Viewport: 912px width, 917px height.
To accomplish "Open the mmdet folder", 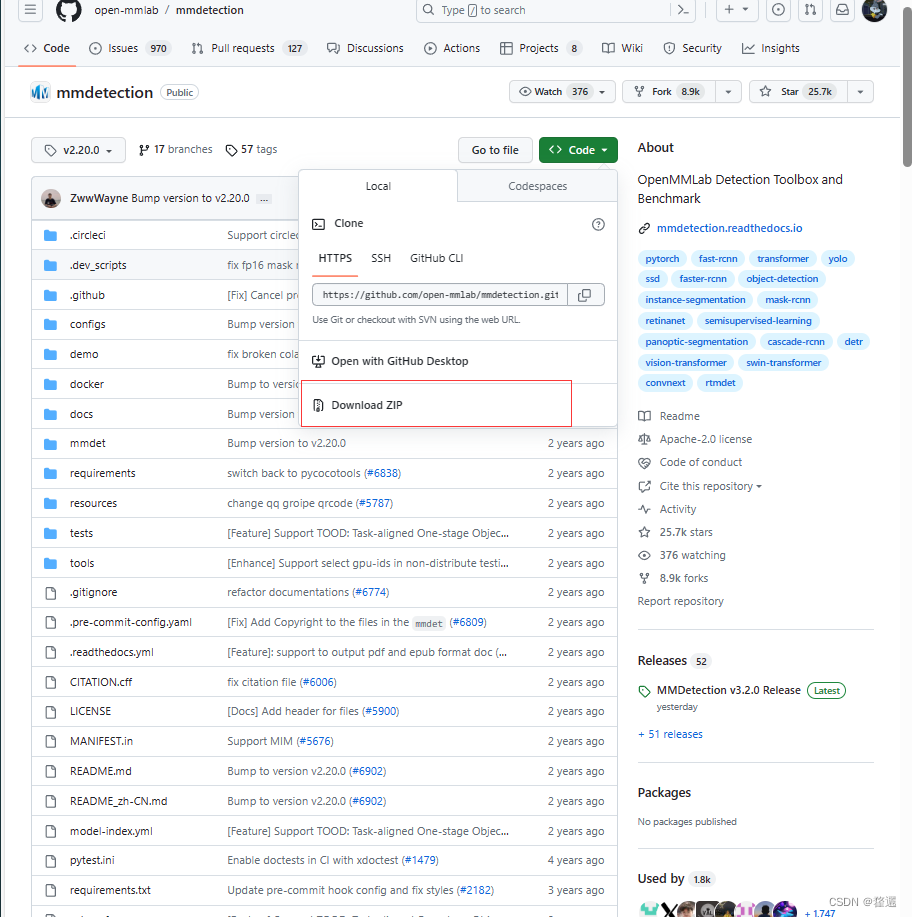I will (88, 443).
